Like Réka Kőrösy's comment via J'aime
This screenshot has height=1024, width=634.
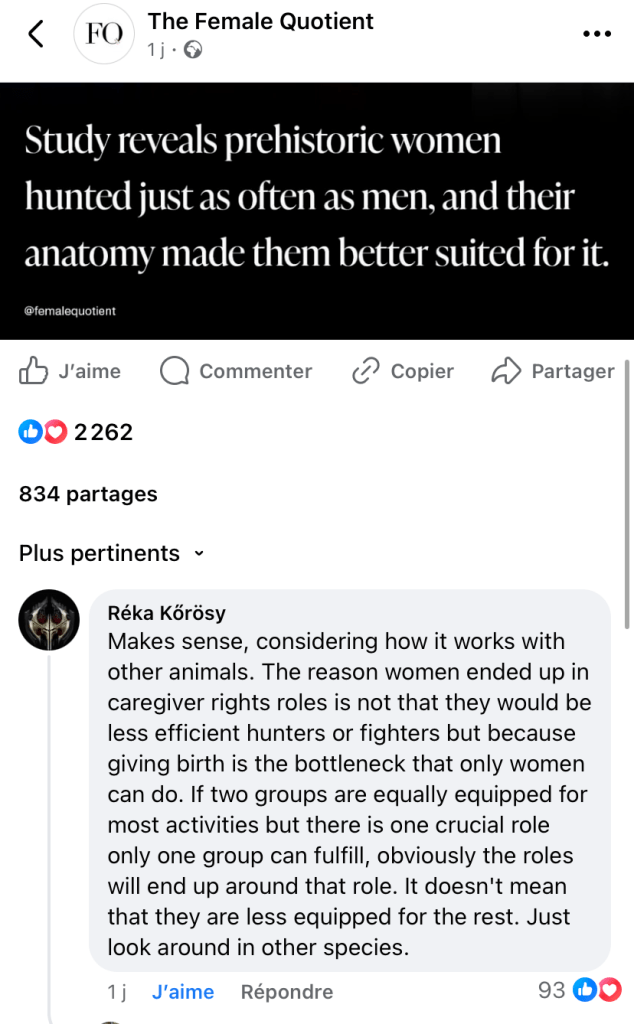coord(182,991)
